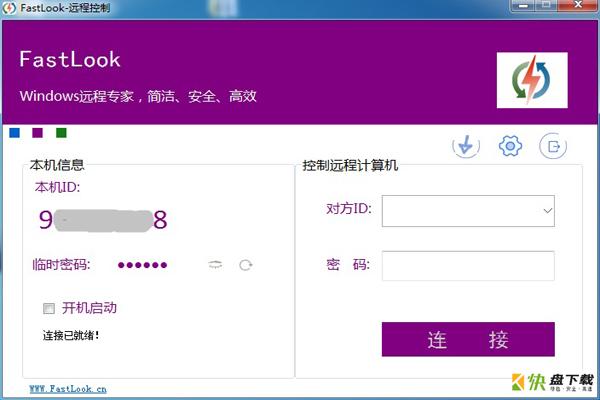600x400 pixels.
Task: Show the temporary password with eye icon
Action: pyautogui.click(x=215, y=264)
